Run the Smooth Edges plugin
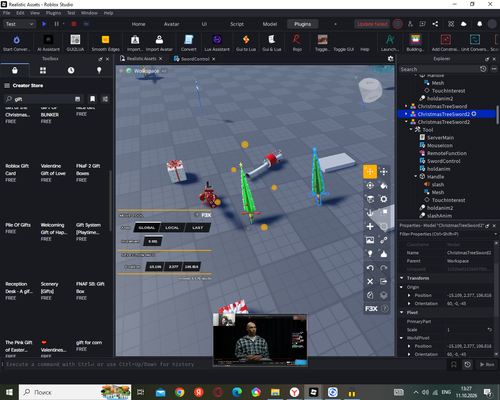 click(x=105, y=43)
